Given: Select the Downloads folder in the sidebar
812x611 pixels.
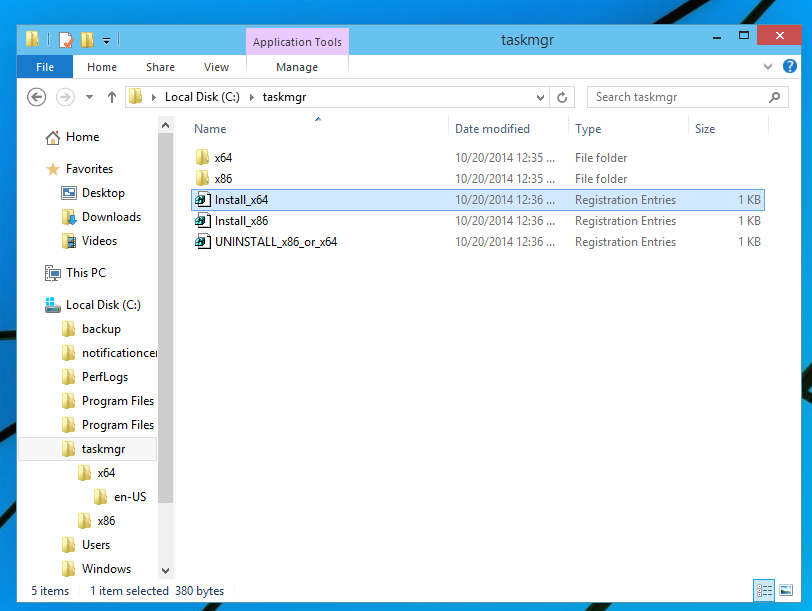Looking at the screenshot, I should [110, 217].
